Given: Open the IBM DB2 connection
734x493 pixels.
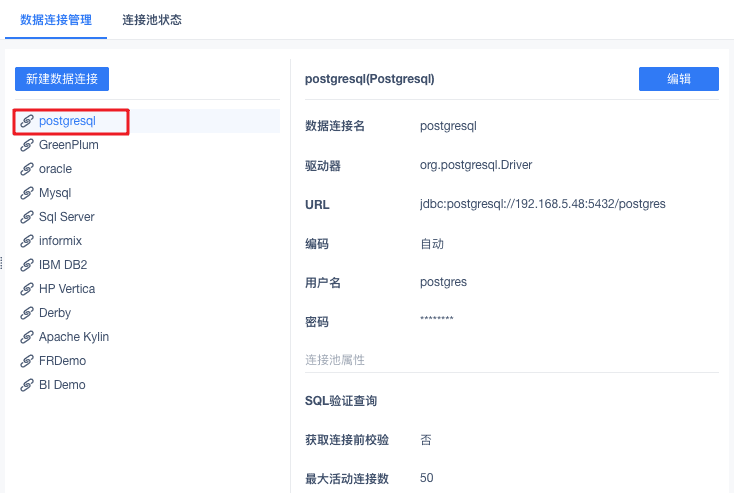Looking at the screenshot, I should 63,265.
